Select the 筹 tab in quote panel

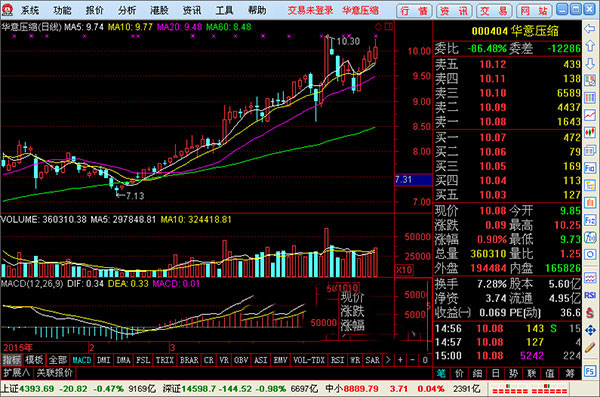point(570,373)
